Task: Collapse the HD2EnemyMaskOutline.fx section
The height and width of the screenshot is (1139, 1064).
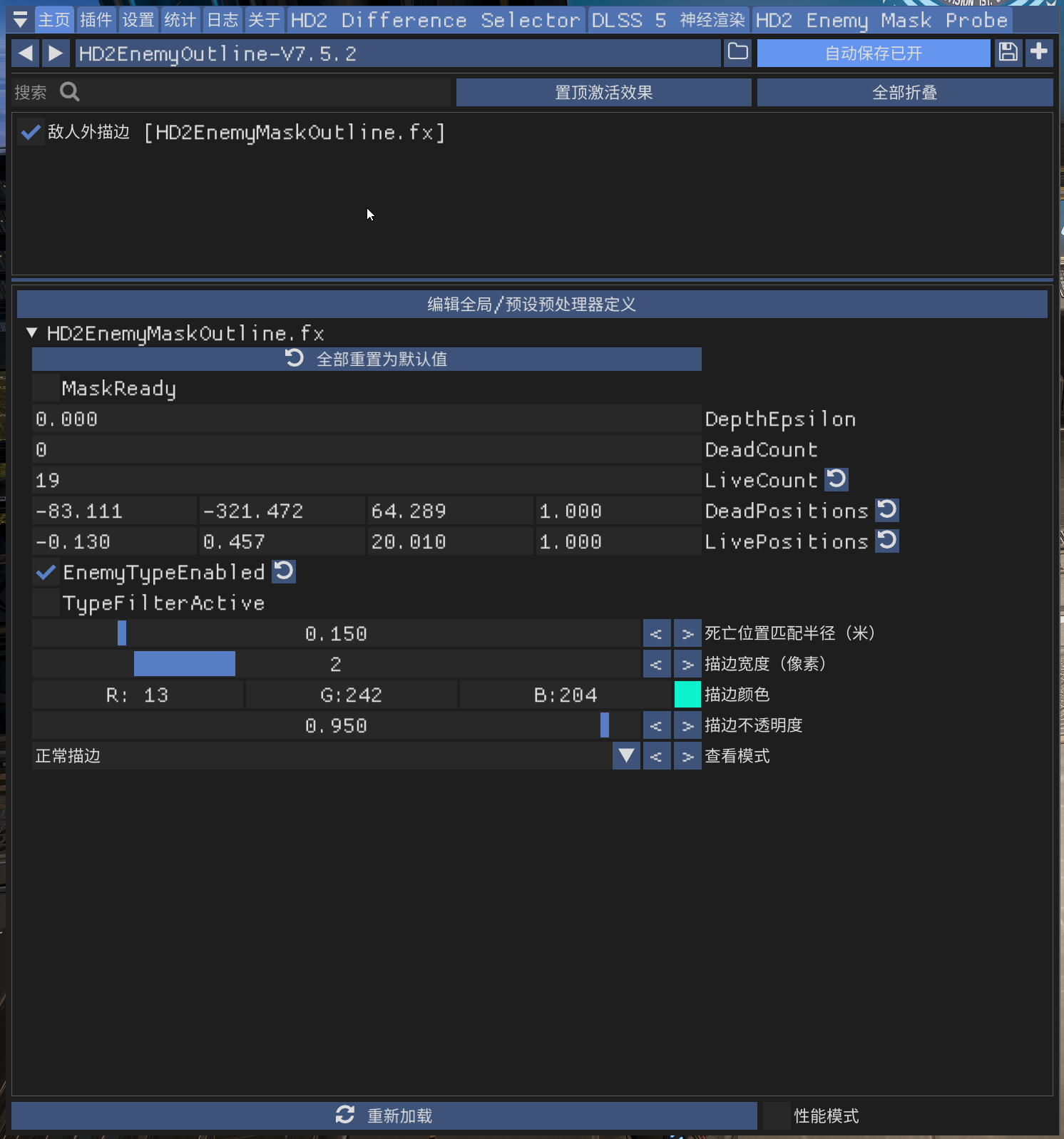Action: [x=31, y=332]
